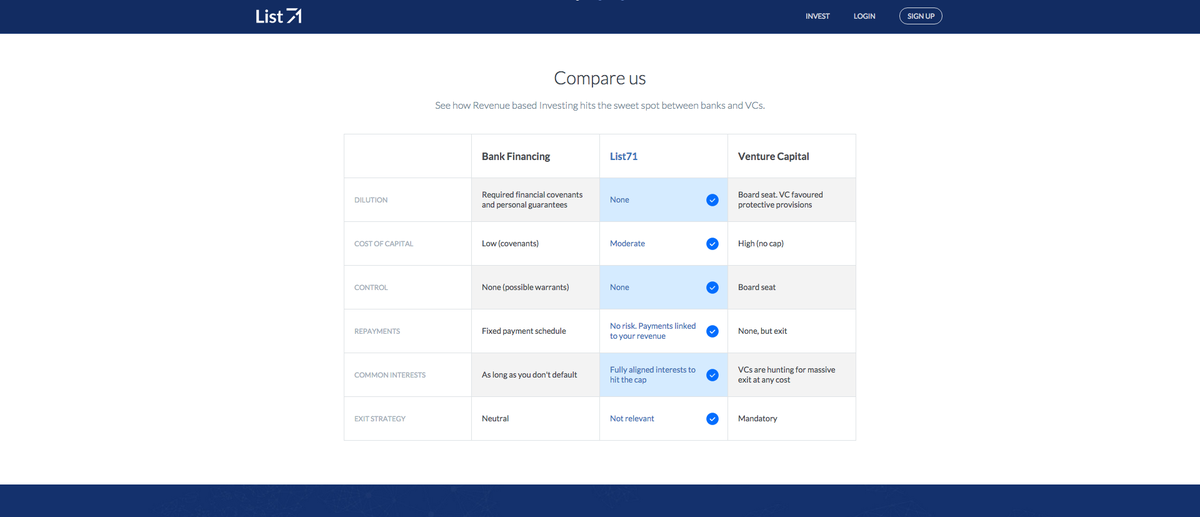Select the 'Board seat' cell in Control row
Screen dimensions: 1200x517
coord(791,288)
